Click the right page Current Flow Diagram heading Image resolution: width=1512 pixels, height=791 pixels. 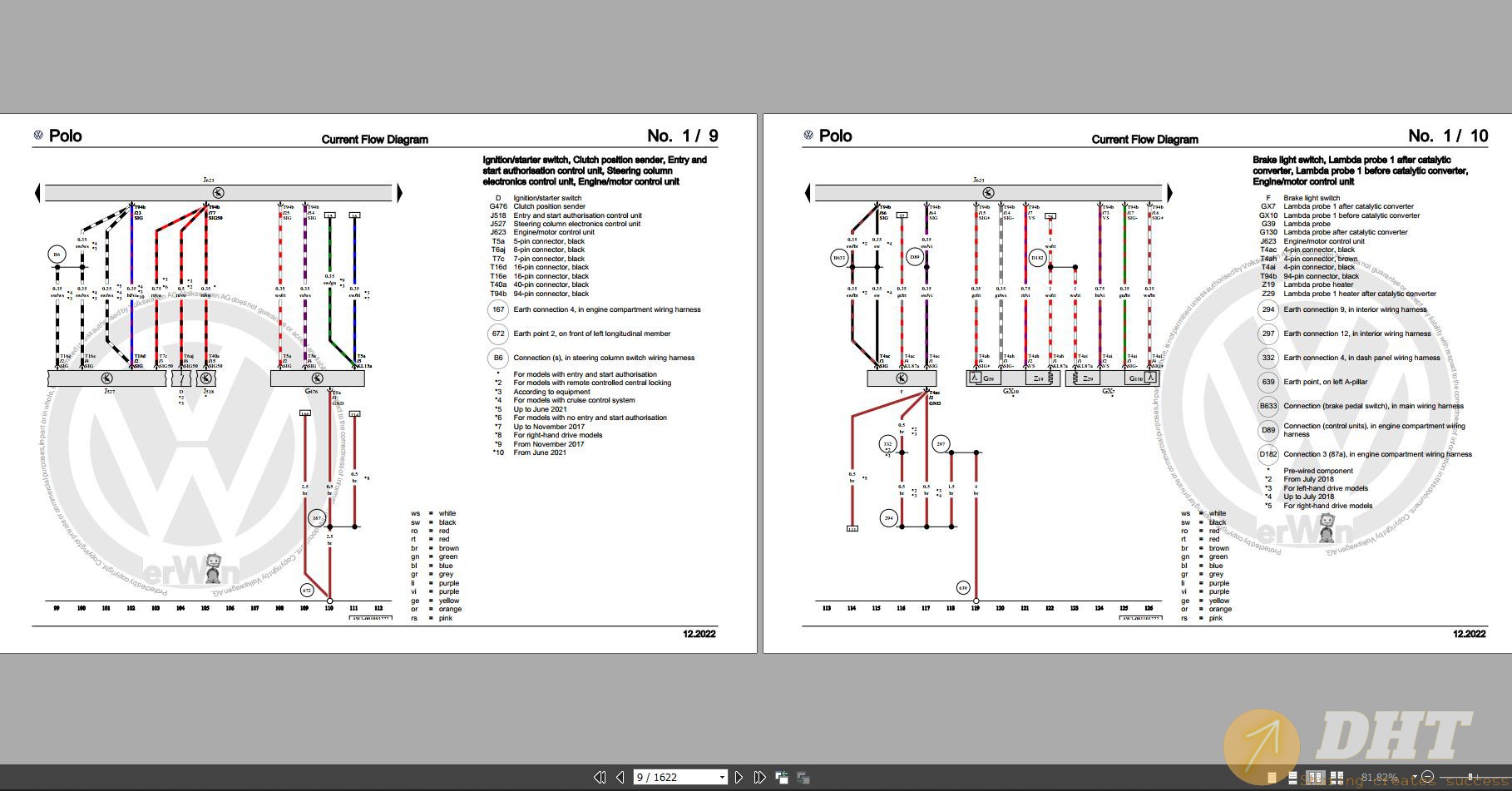pyautogui.click(x=1145, y=139)
